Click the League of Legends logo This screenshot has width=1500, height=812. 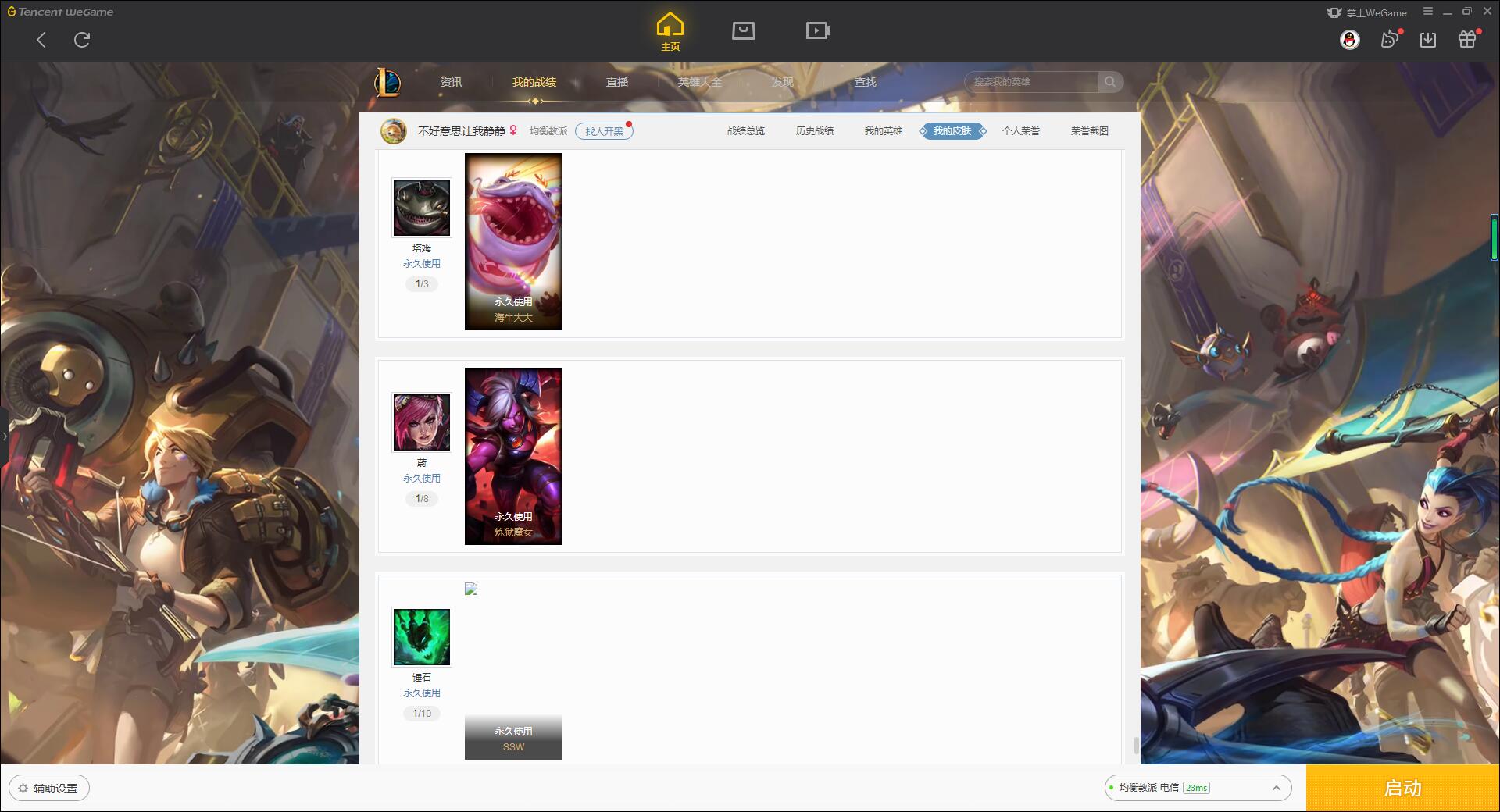pos(387,82)
